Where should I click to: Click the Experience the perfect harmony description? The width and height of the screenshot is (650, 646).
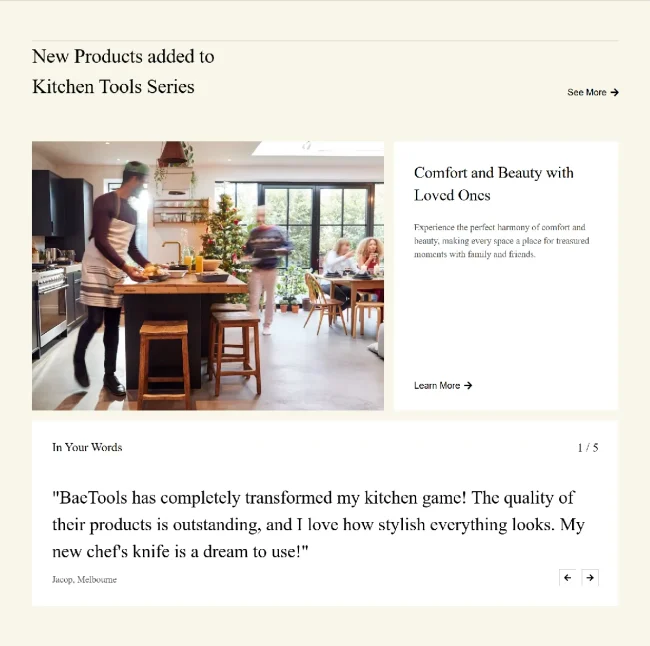point(501,240)
